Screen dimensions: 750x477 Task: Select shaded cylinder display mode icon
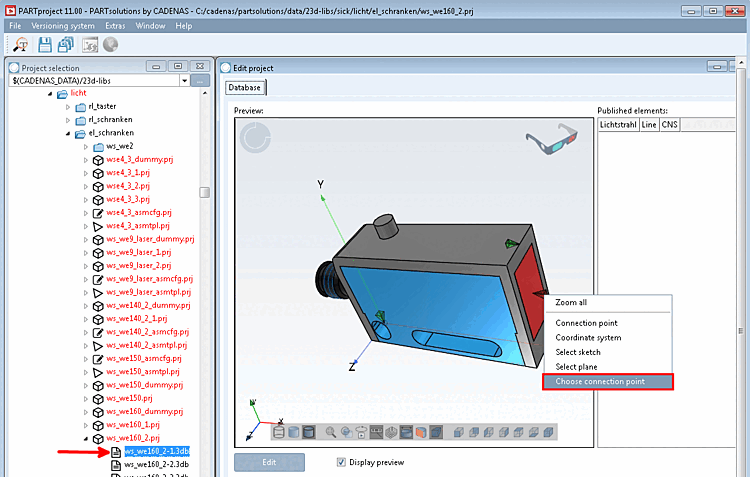coord(294,433)
